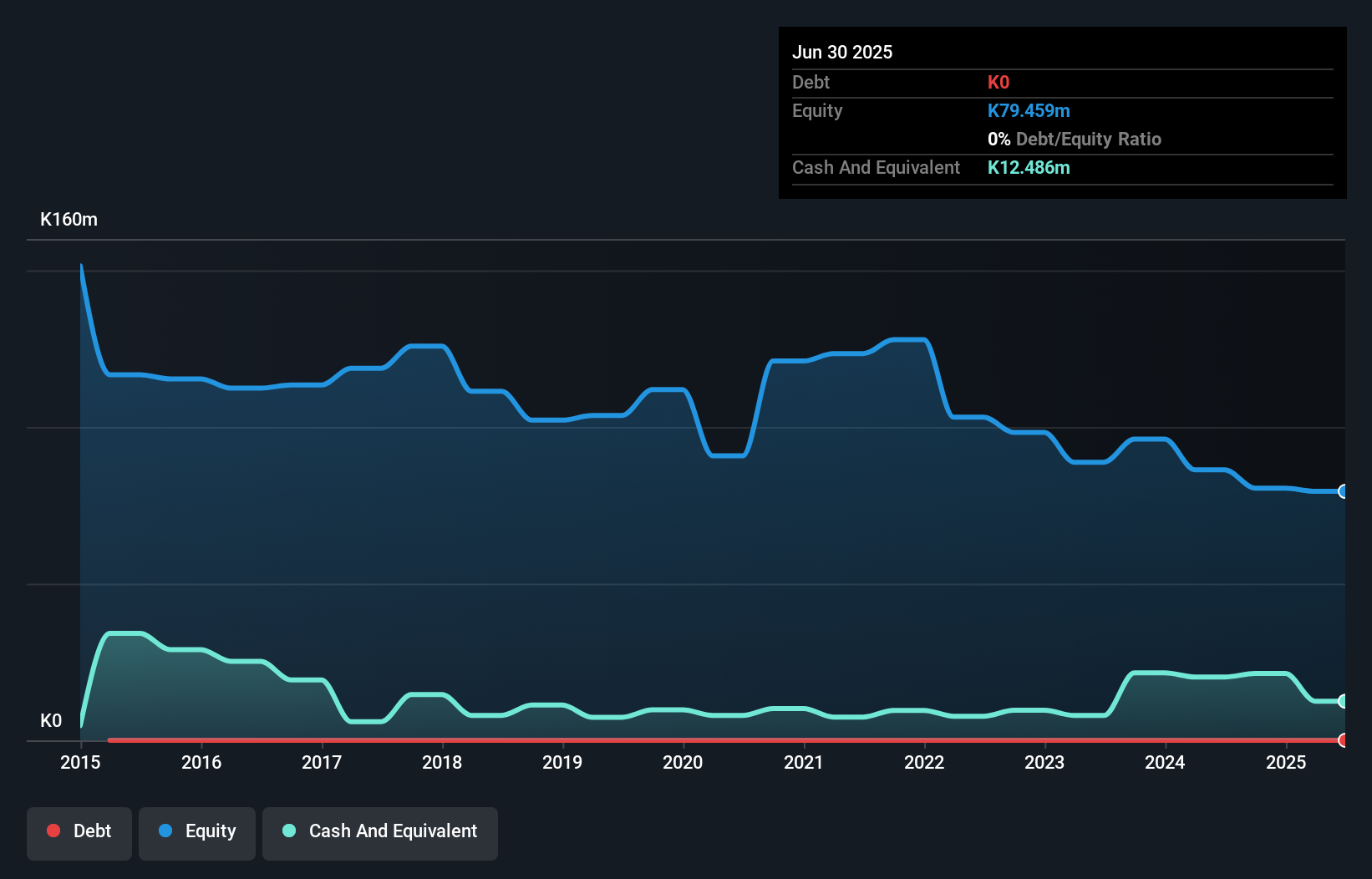1372x879 pixels.
Task: Click the K79.459m Equity value
Action: (1029, 111)
